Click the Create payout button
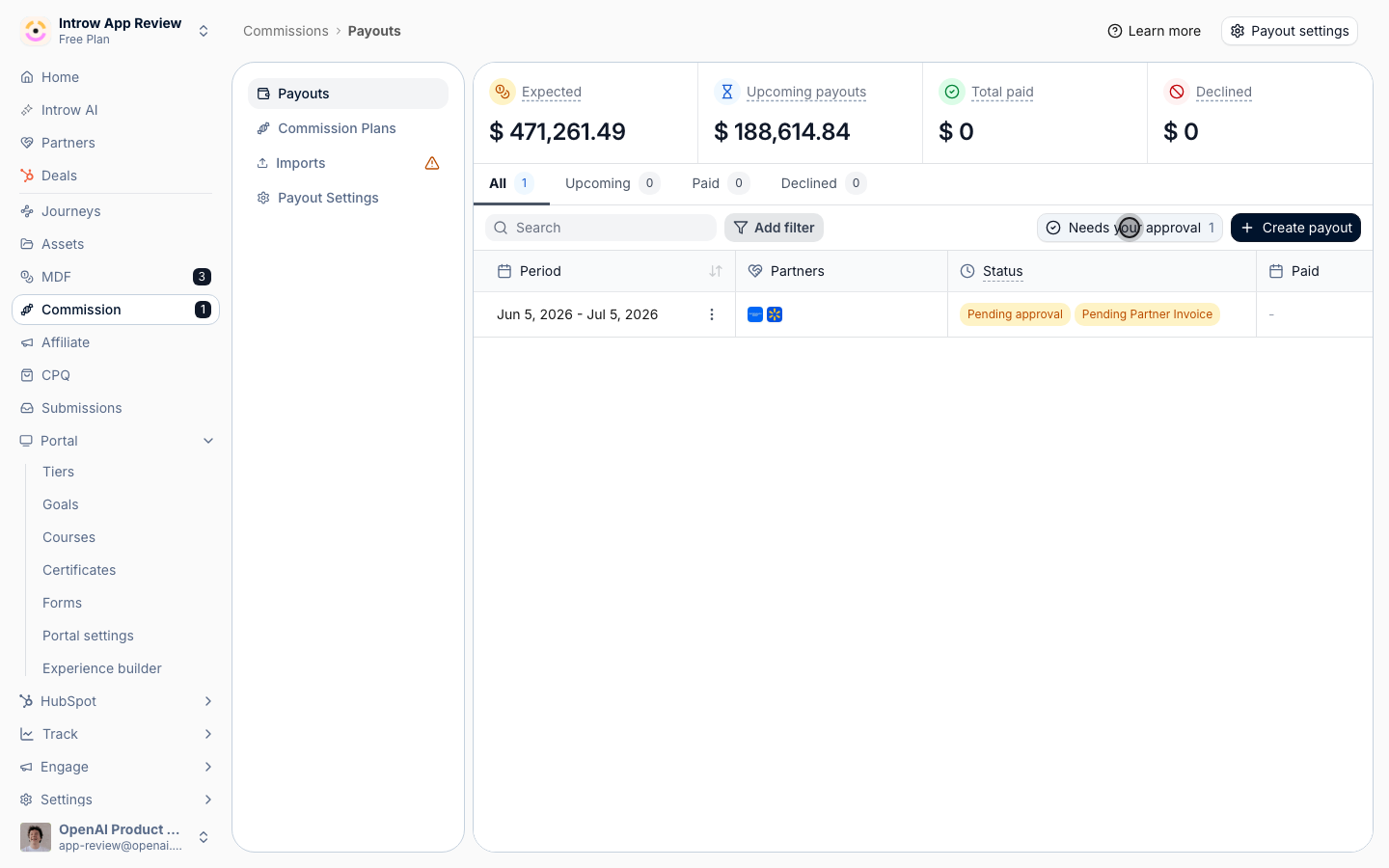The height and width of the screenshot is (868, 1389). 1295,228
